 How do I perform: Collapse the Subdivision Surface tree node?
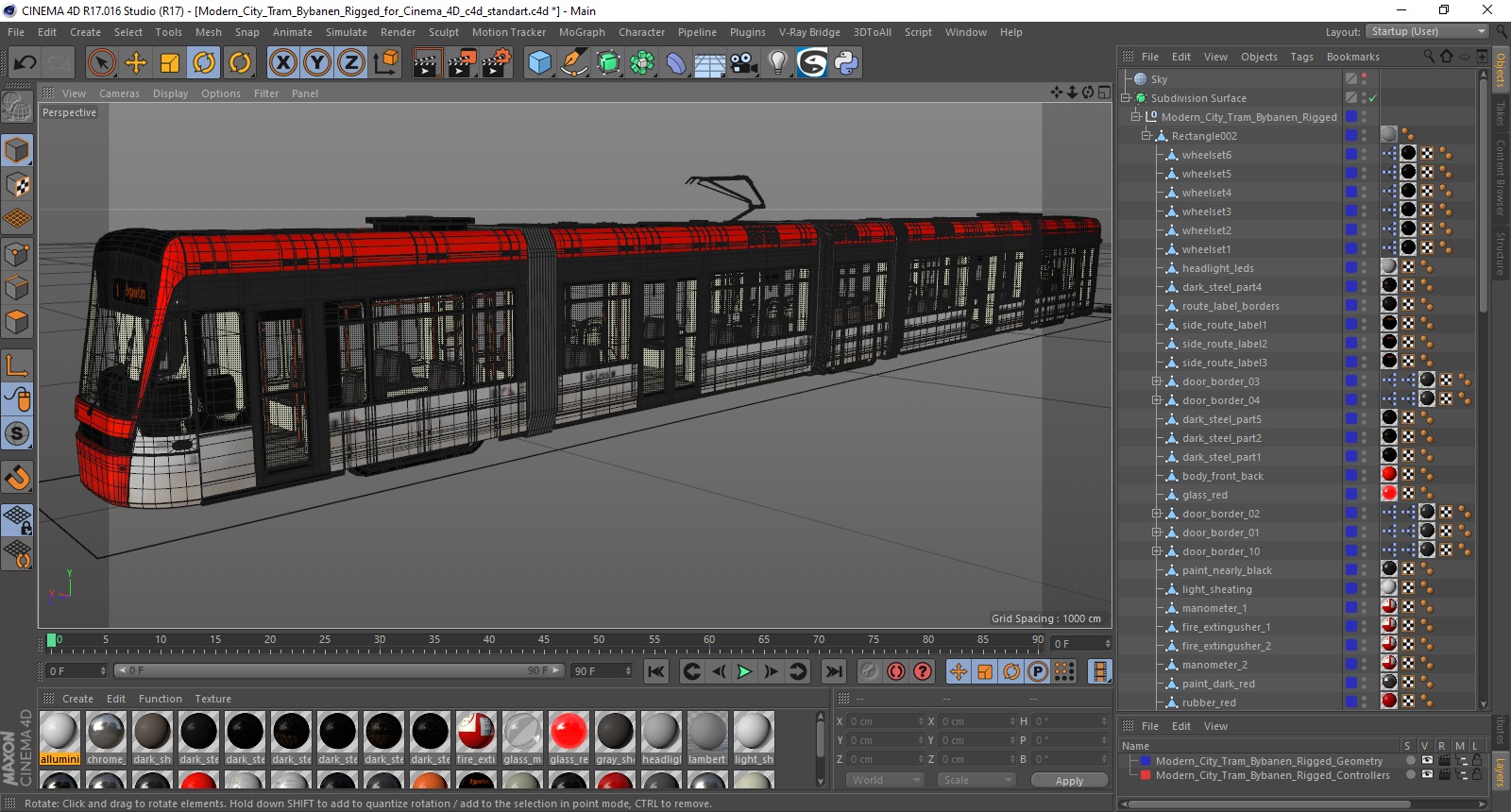point(1126,98)
